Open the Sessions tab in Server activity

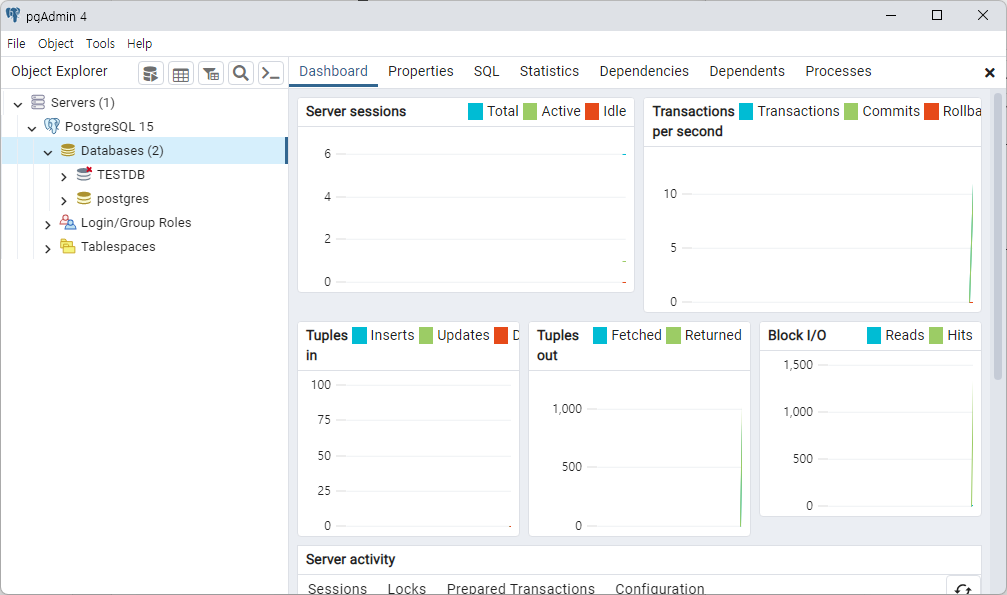coord(337,588)
